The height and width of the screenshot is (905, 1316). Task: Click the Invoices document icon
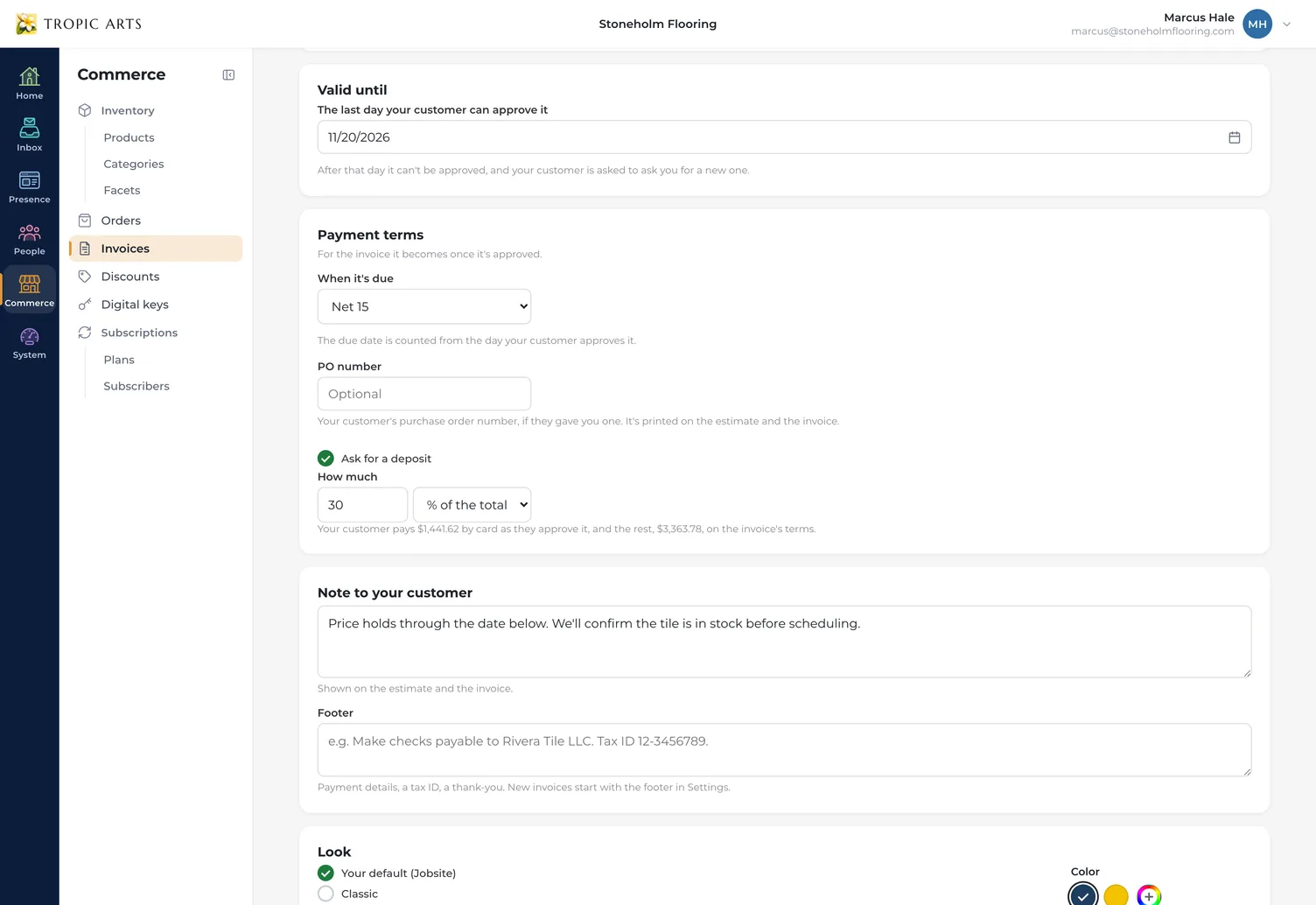click(85, 249)
